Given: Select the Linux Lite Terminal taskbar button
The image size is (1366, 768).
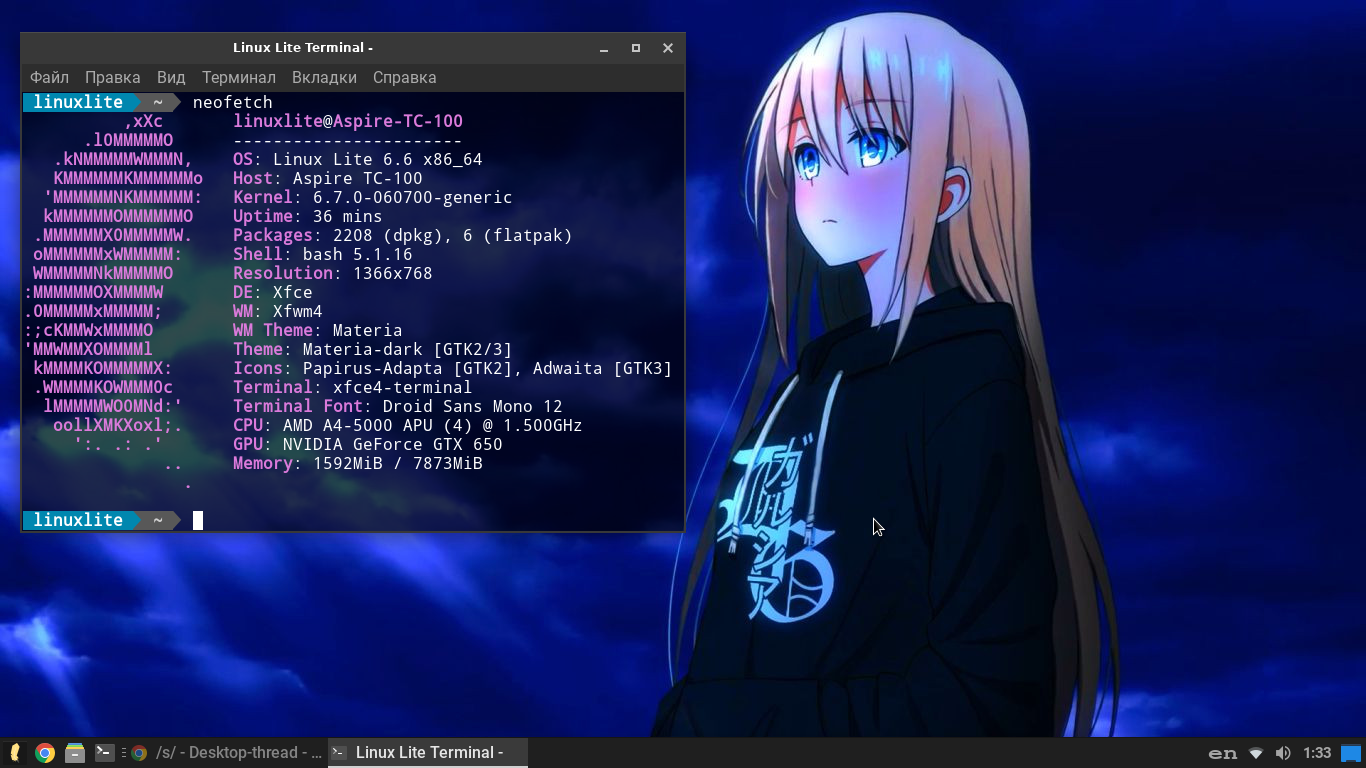Looking at the screenshot, I should pos(428,753).
